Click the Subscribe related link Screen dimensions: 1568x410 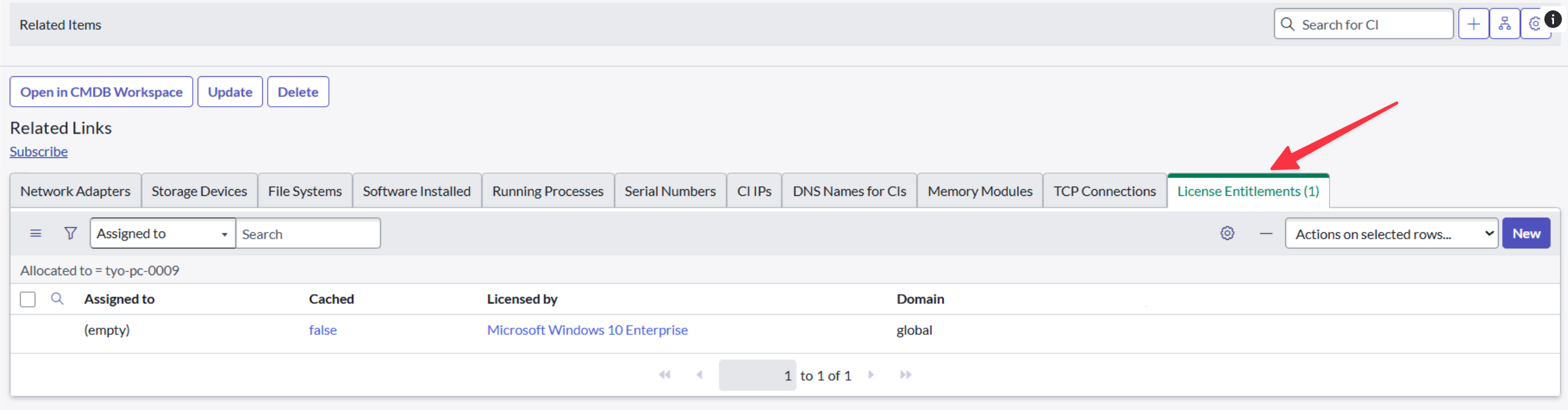click(38, 152)
